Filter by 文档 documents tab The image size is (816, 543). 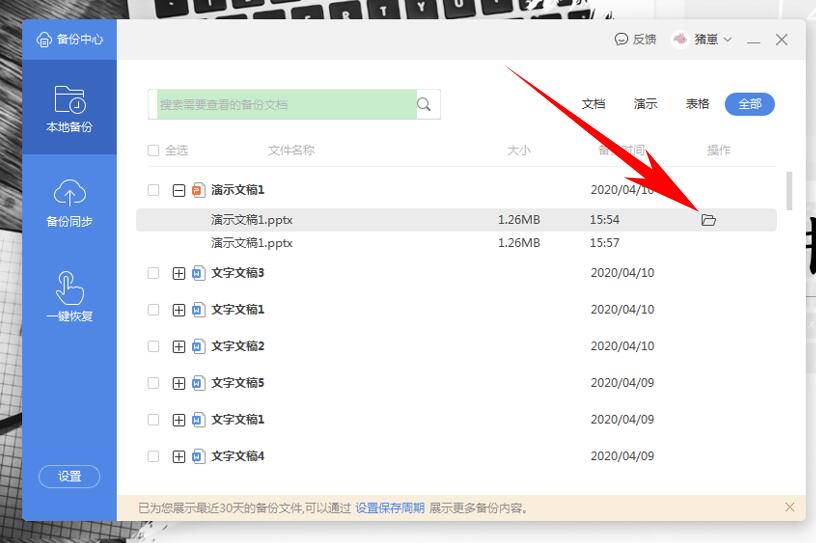pyautogui.click(x=593, y=104)
